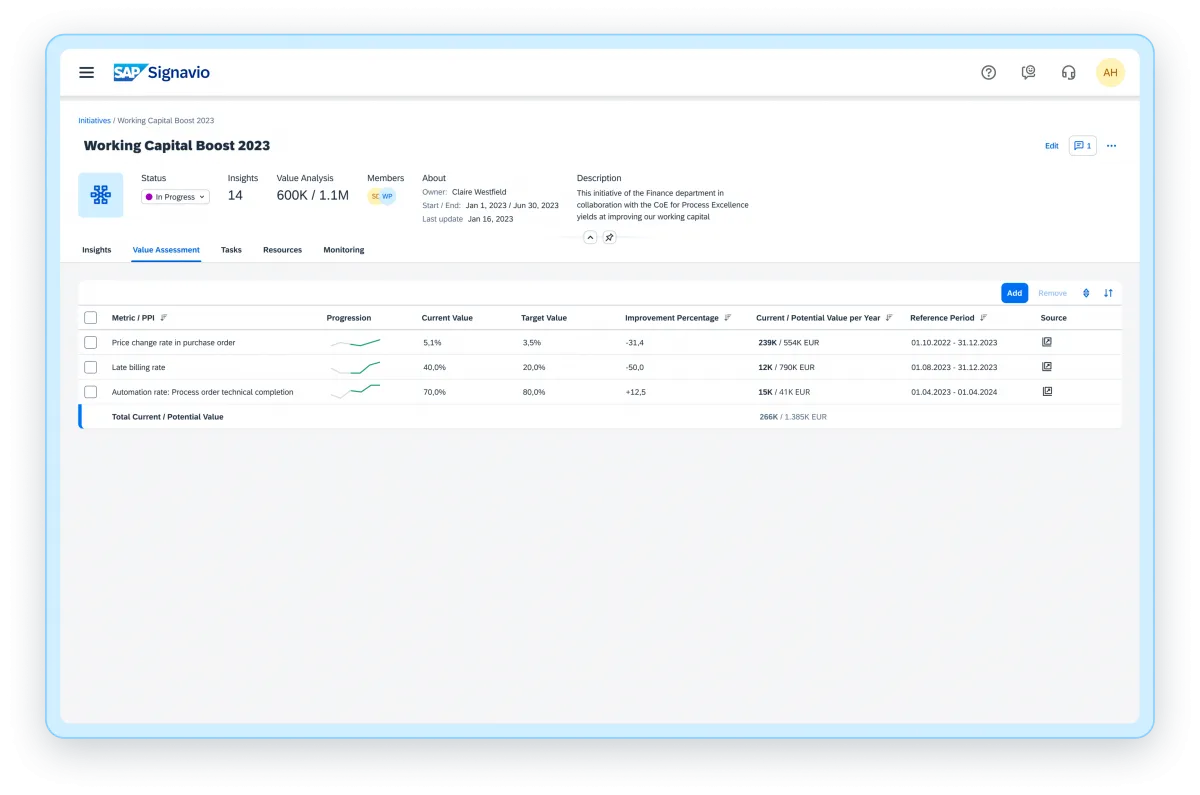The image size is (1200, 795).
Task: Click the Insights count 14
Action: coord(235,196)
